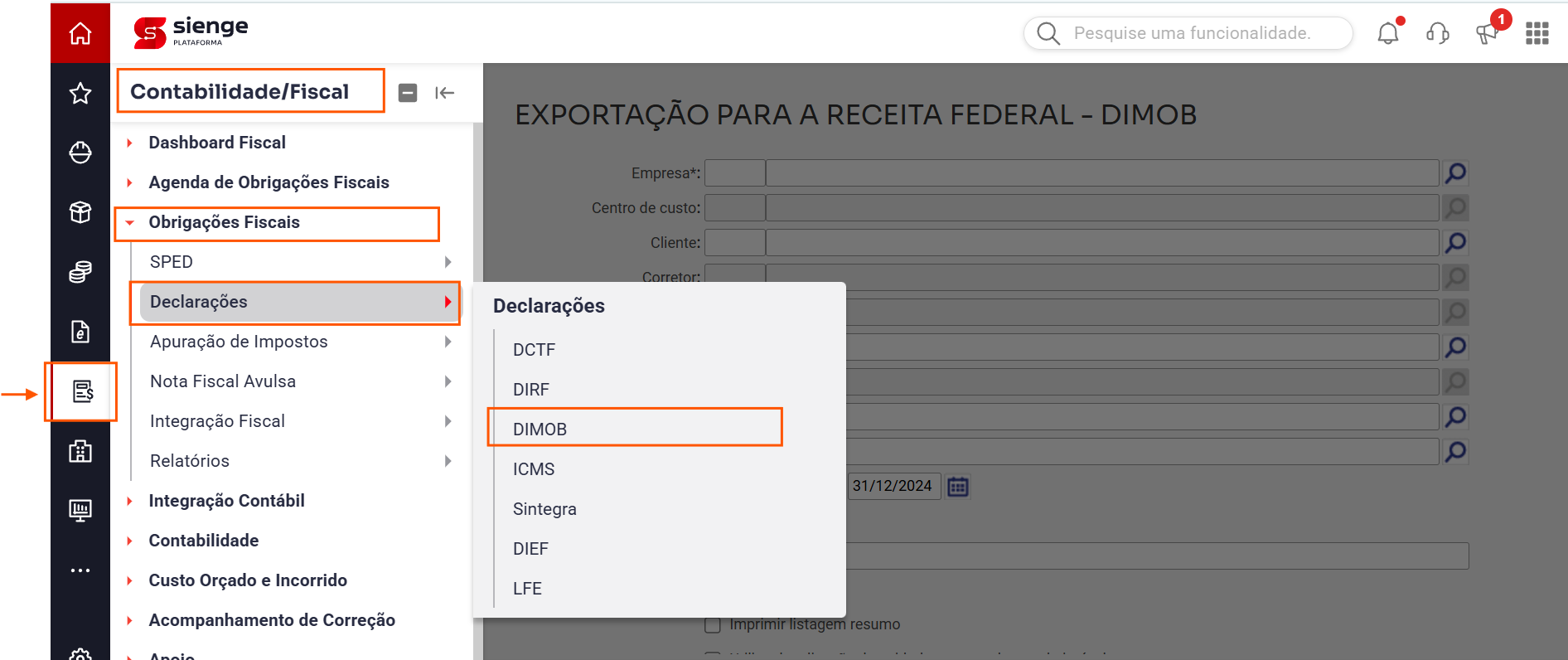Open the monitor chart module icon
This screenshot has height=660, width=1568.
[80, 510]
